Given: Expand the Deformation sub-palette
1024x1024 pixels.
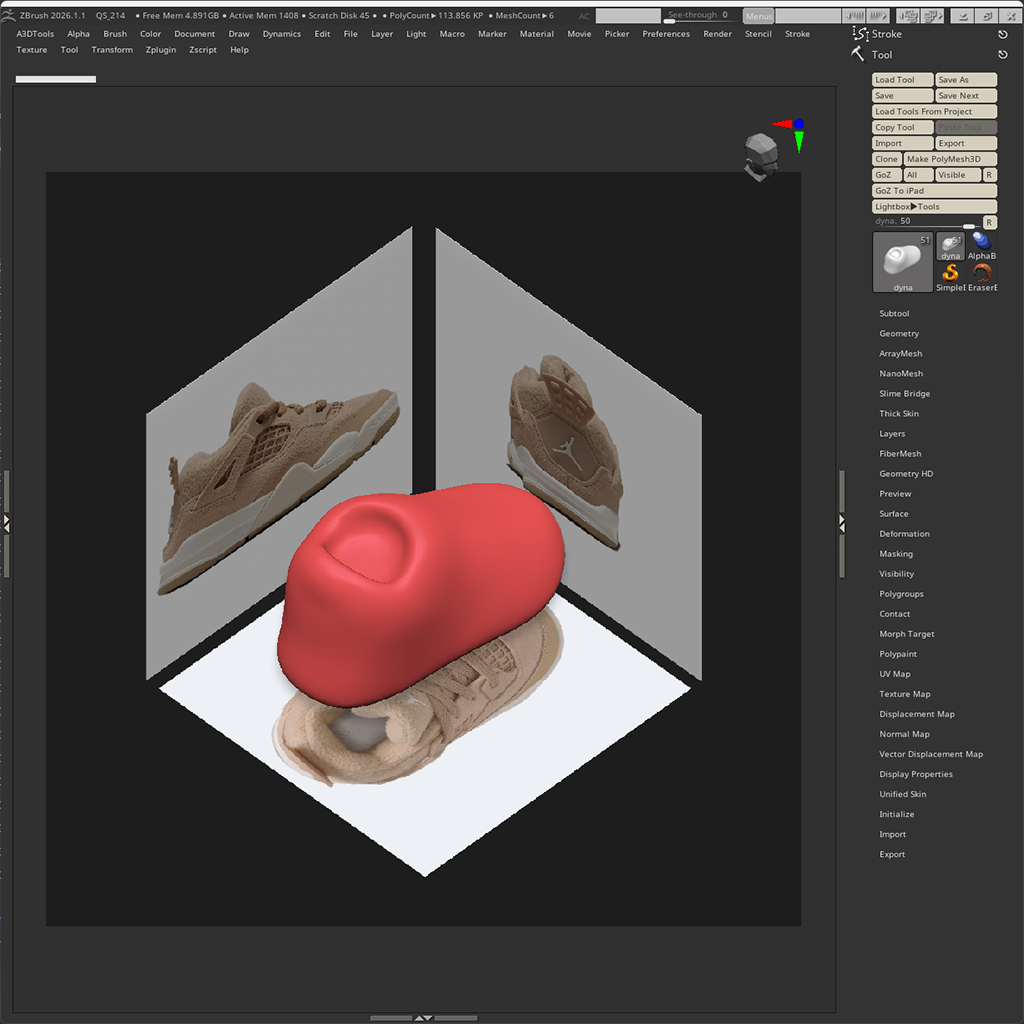Looking at the screenshot, I should pos(904,534).
